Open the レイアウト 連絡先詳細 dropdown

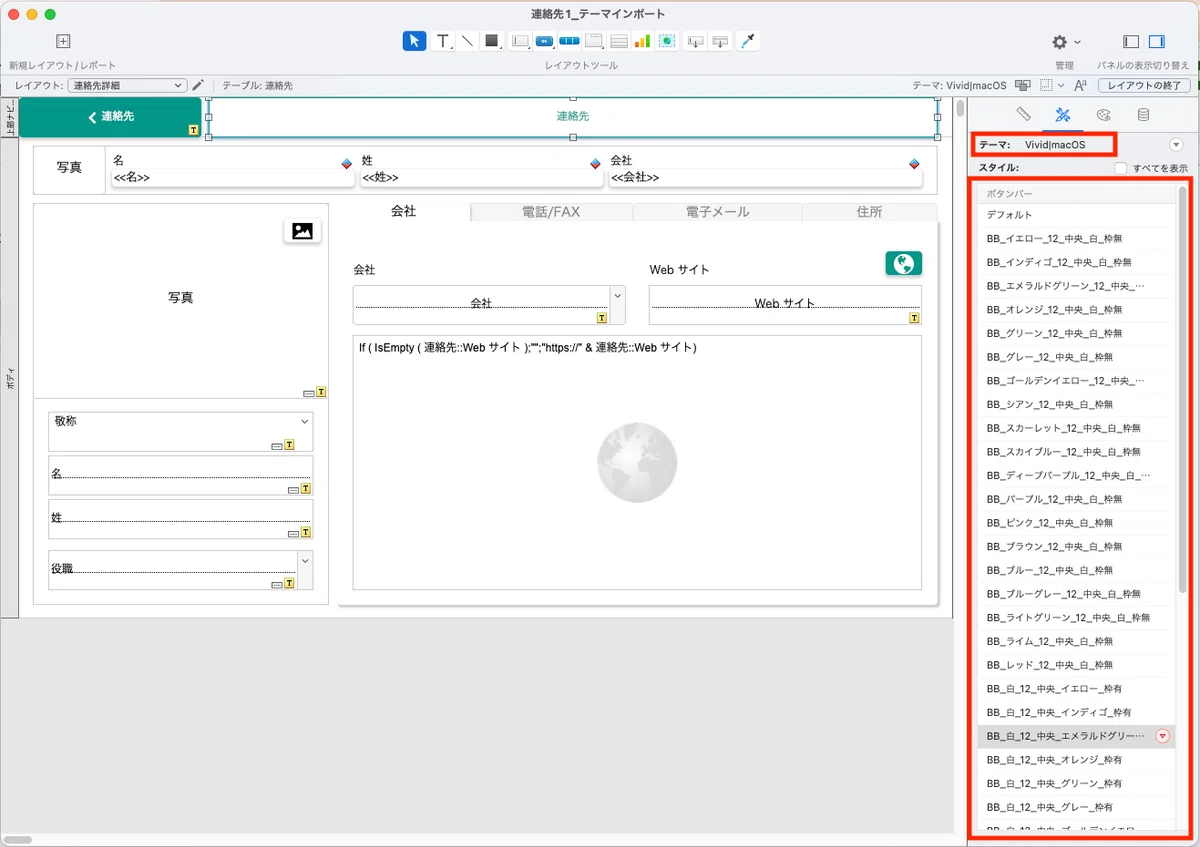click(127, 85)
